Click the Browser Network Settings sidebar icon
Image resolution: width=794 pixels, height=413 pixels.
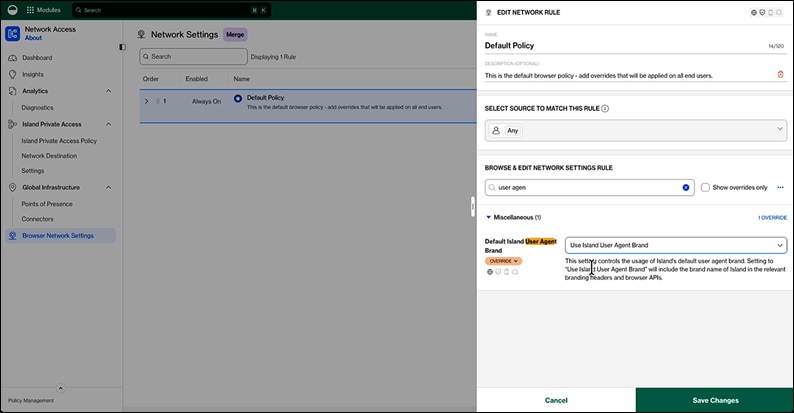(x=13, y=235)
